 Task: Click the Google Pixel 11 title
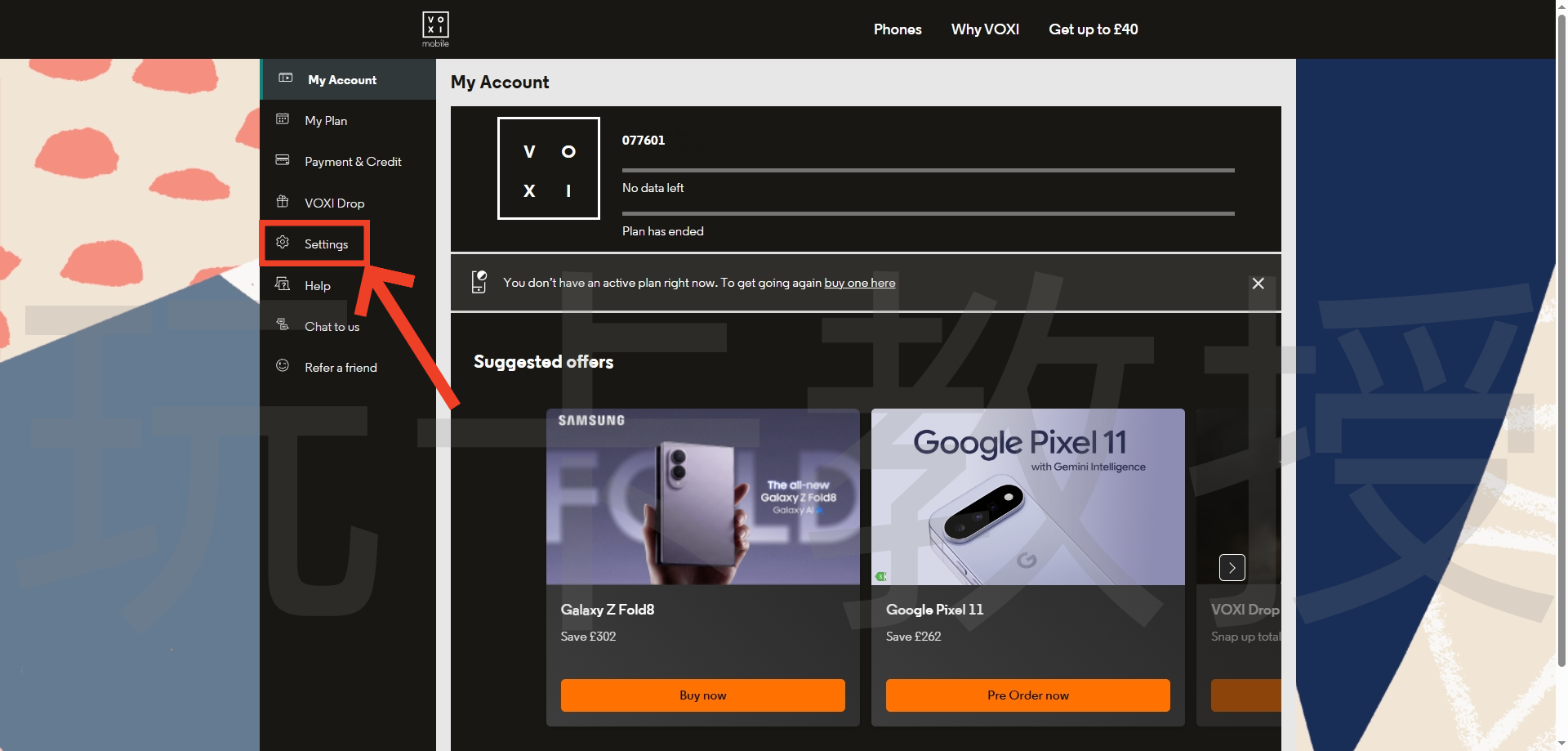click(934, 610)
